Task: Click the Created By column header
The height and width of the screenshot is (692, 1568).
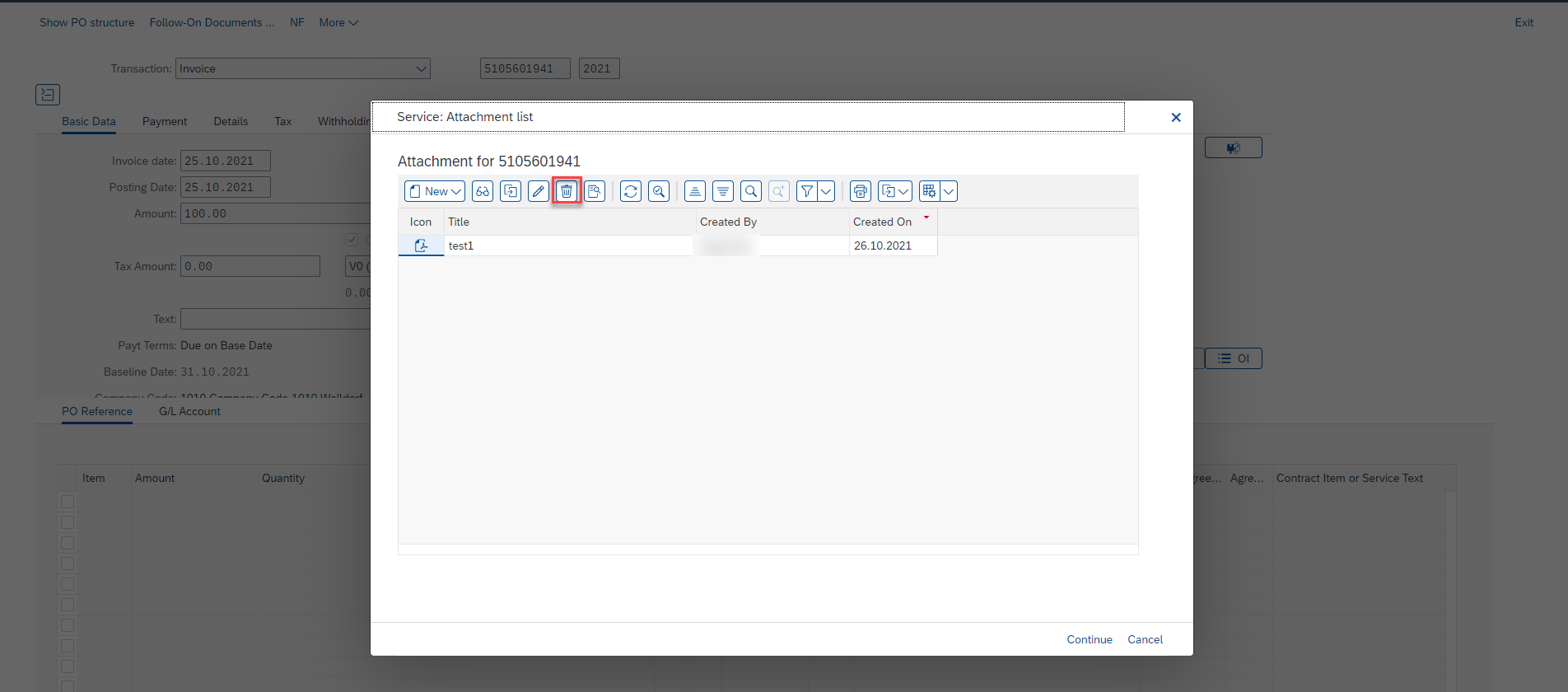Action: (772, 222)
